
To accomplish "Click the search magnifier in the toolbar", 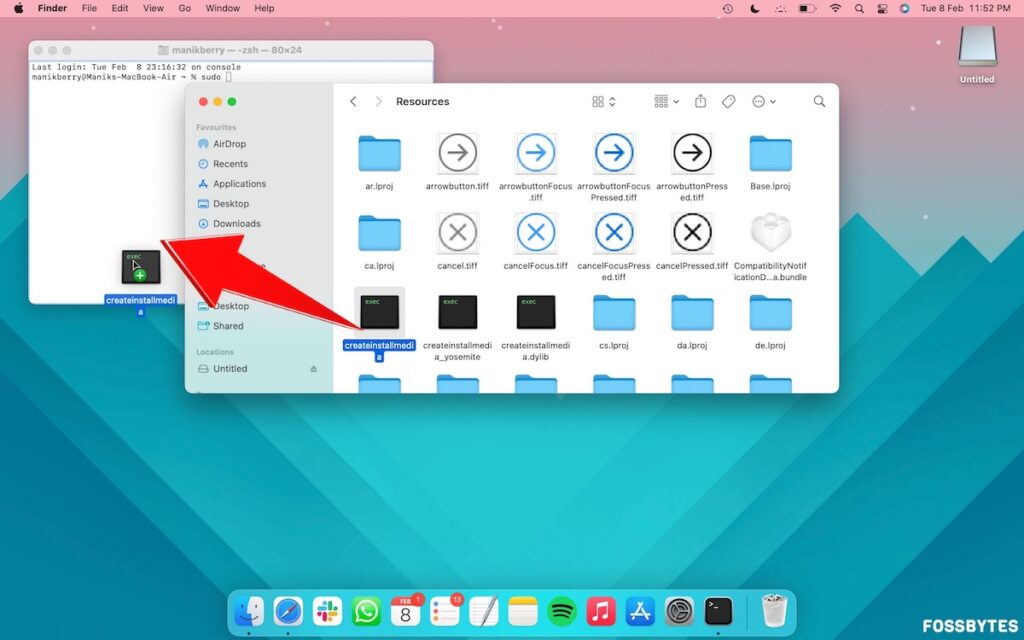I will click(819, 101).
